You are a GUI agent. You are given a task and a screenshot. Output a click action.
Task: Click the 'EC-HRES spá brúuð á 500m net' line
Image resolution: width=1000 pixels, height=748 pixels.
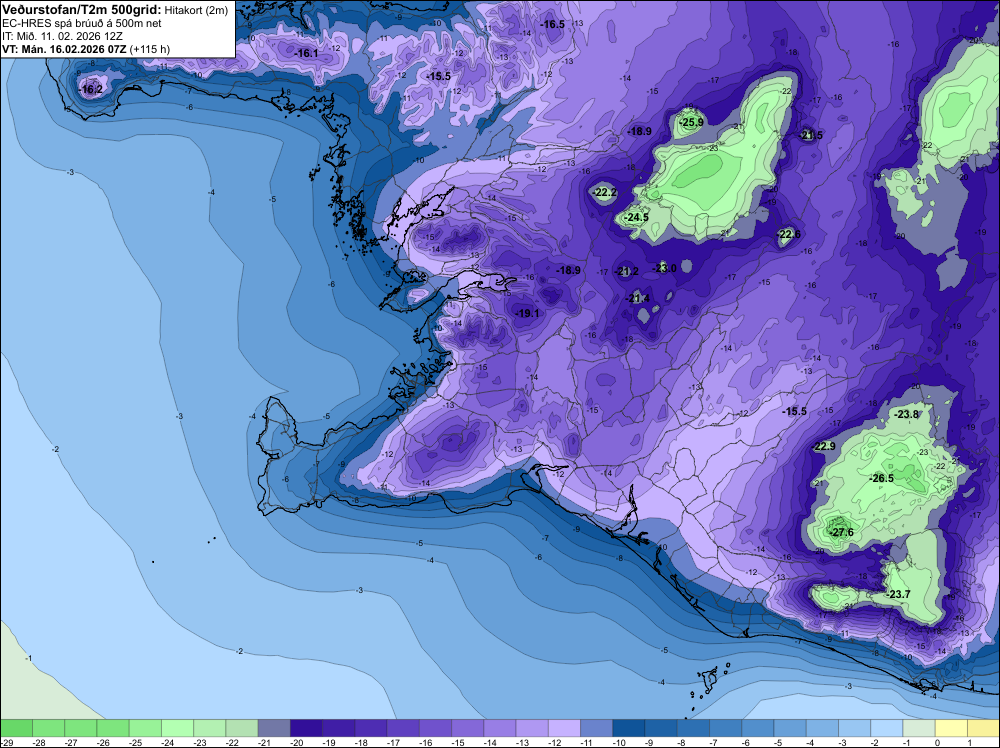81,23
